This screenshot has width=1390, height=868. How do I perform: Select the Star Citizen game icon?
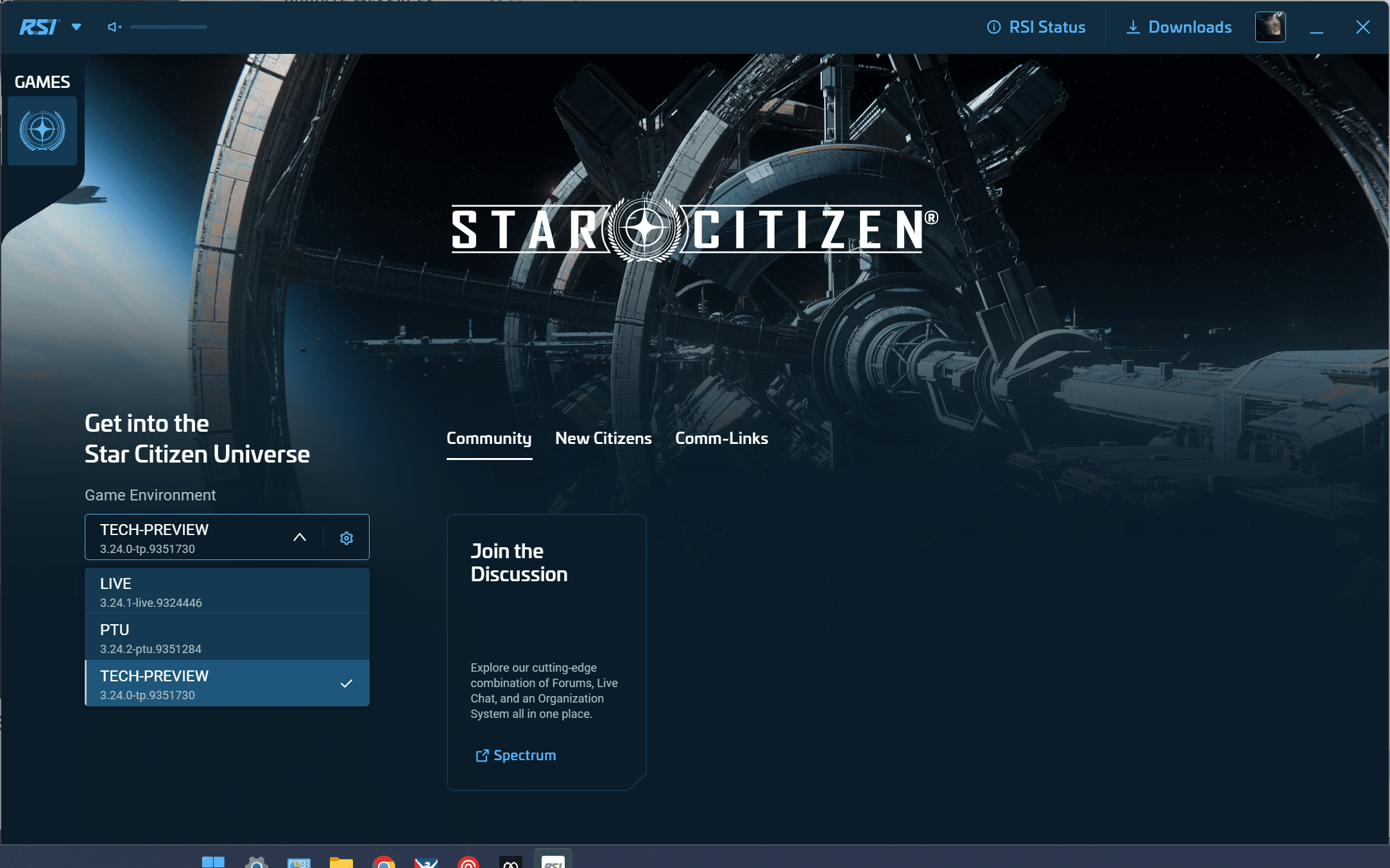42,131
